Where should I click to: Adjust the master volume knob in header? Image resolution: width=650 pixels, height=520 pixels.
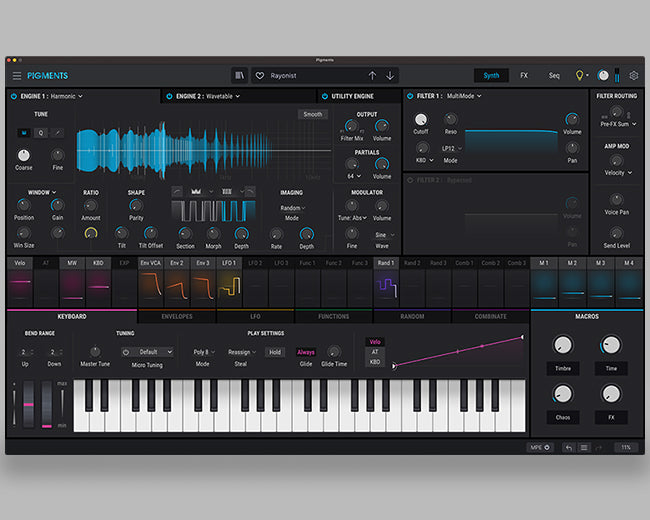click(x=603, y=75)
